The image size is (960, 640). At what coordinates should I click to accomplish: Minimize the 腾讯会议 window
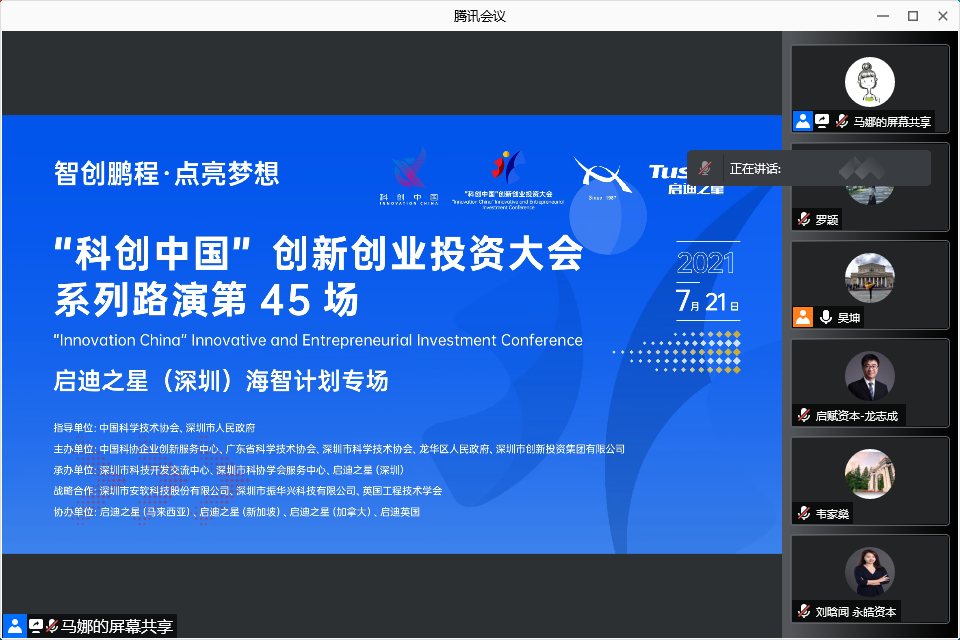883,16
